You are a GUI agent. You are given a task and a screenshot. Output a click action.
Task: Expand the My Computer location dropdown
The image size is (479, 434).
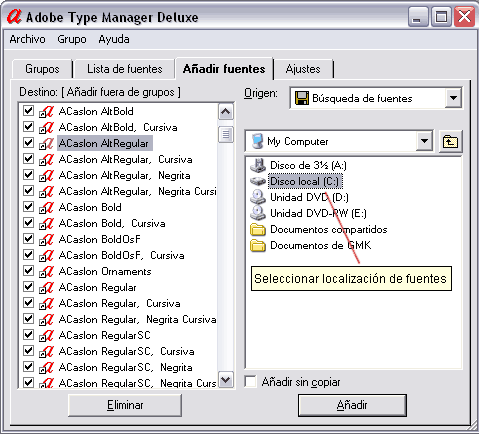(424, 141)
